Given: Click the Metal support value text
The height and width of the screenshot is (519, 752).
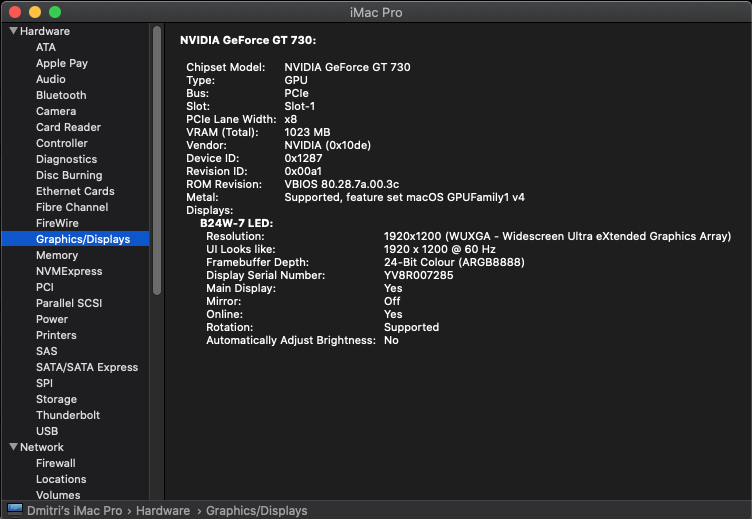Looking at the screenshot, I should pos(404,197).
